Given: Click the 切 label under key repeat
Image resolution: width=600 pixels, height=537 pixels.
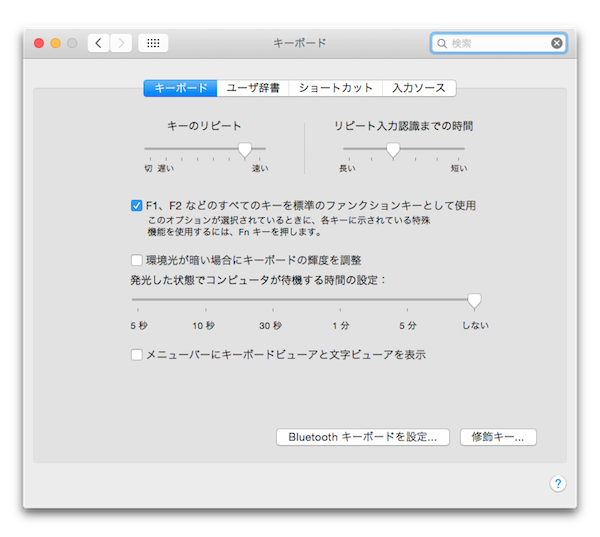Looking at the screenshot, I should pos(148,168).
